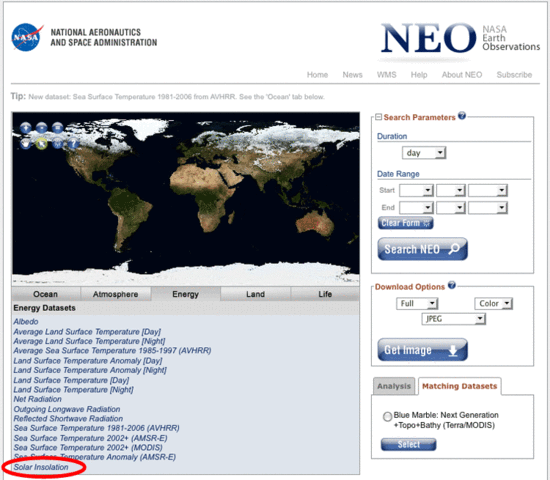Open the third Start date dropdown

(488, 191)
